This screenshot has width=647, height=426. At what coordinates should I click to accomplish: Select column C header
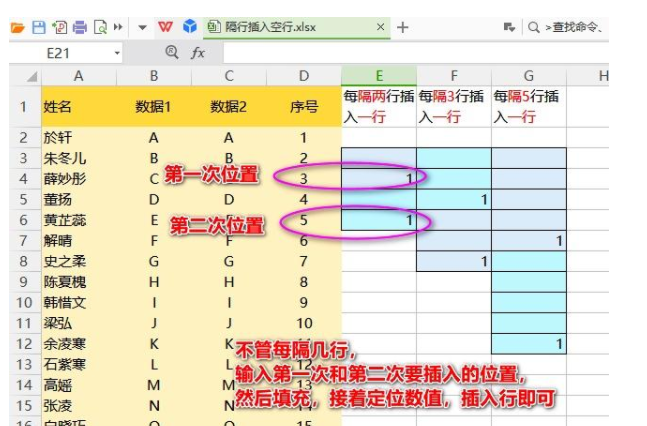229,76
